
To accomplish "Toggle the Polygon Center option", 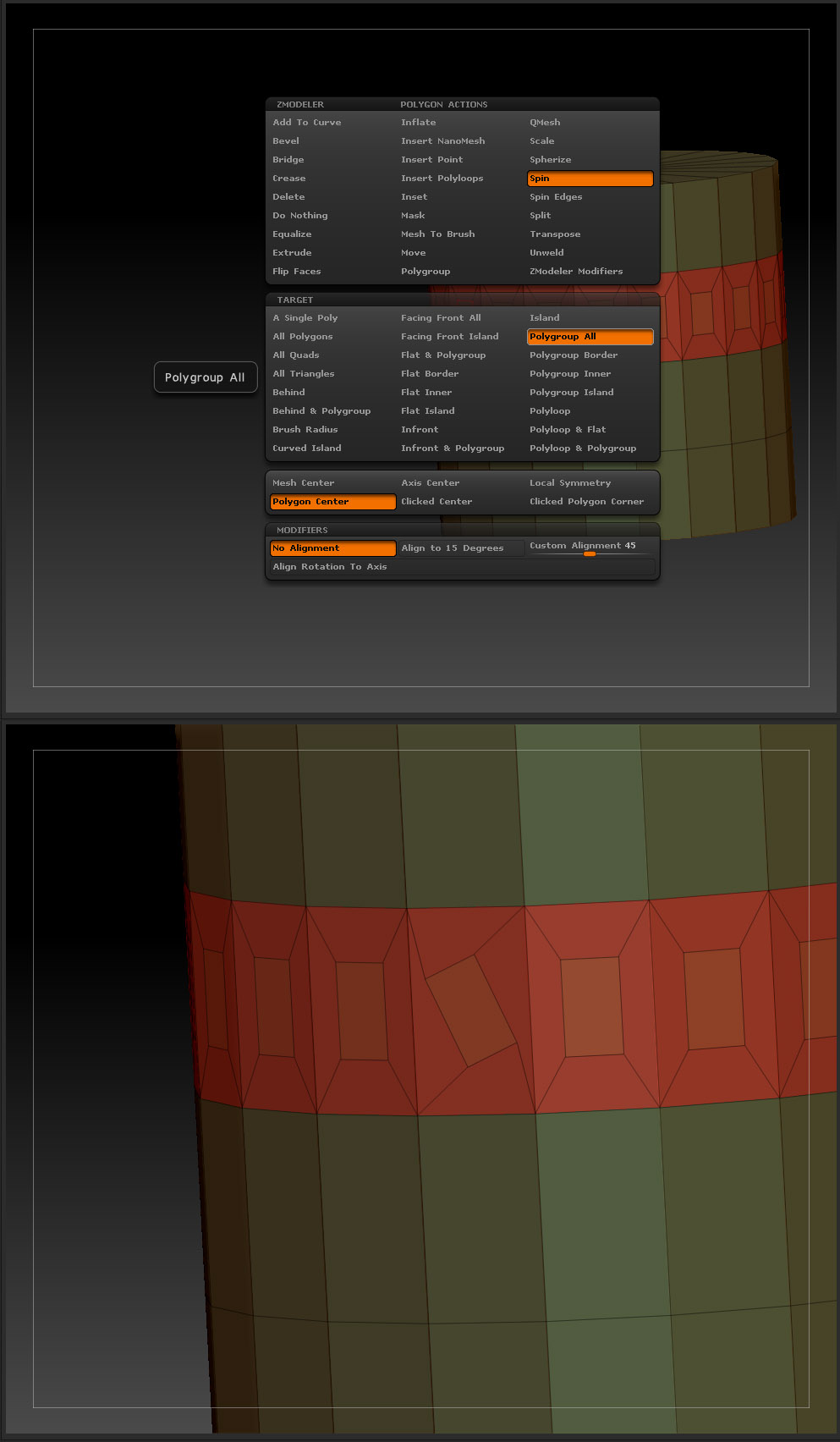I will click(x=332, y=502).
